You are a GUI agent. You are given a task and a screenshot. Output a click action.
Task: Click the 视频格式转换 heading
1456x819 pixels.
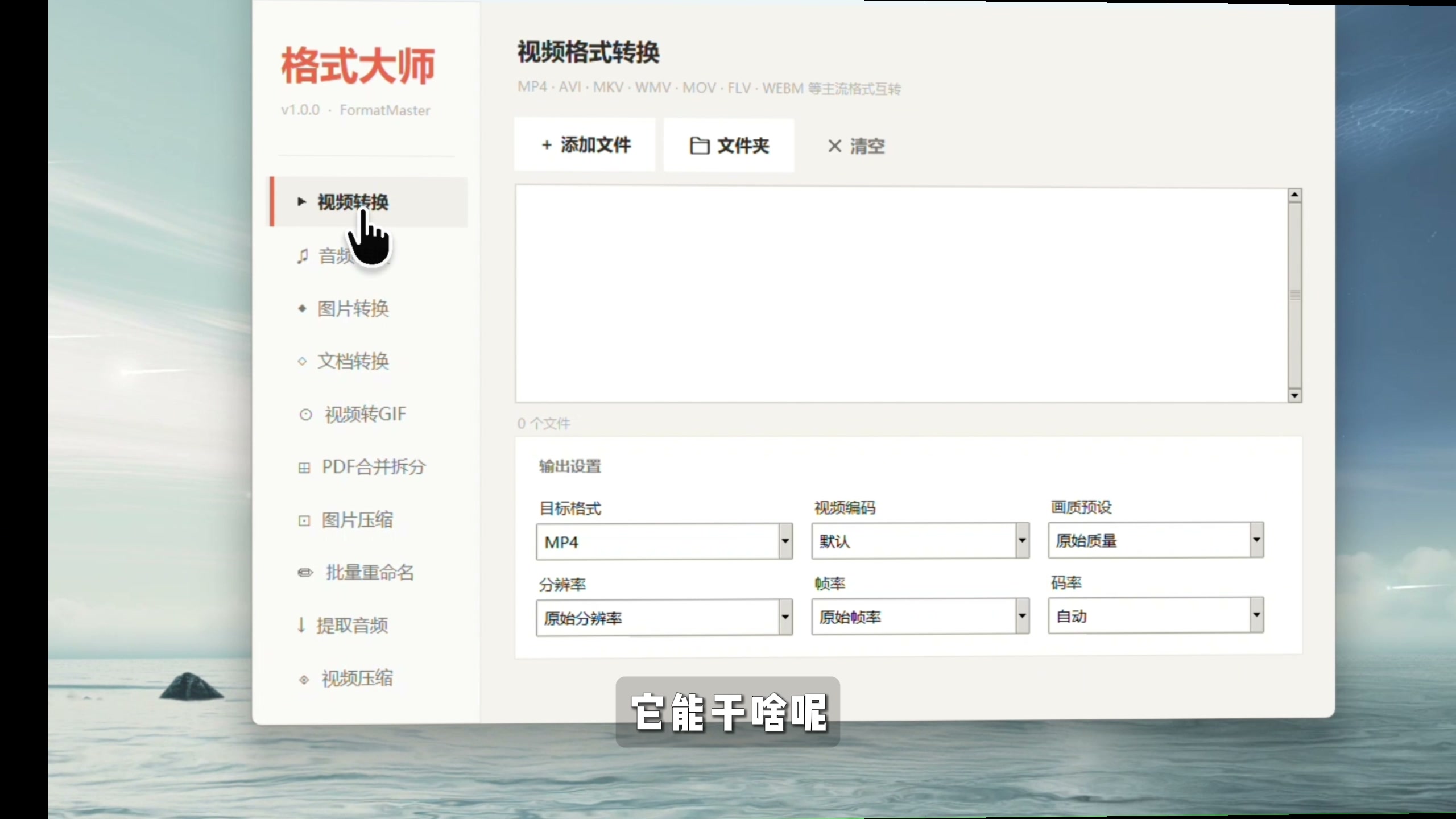point(588,52)
